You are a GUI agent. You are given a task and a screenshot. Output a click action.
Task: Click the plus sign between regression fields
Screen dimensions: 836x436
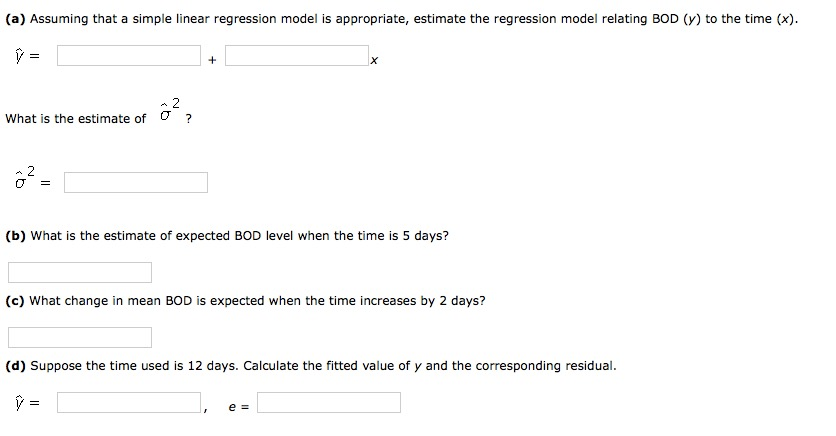point(212,60)
